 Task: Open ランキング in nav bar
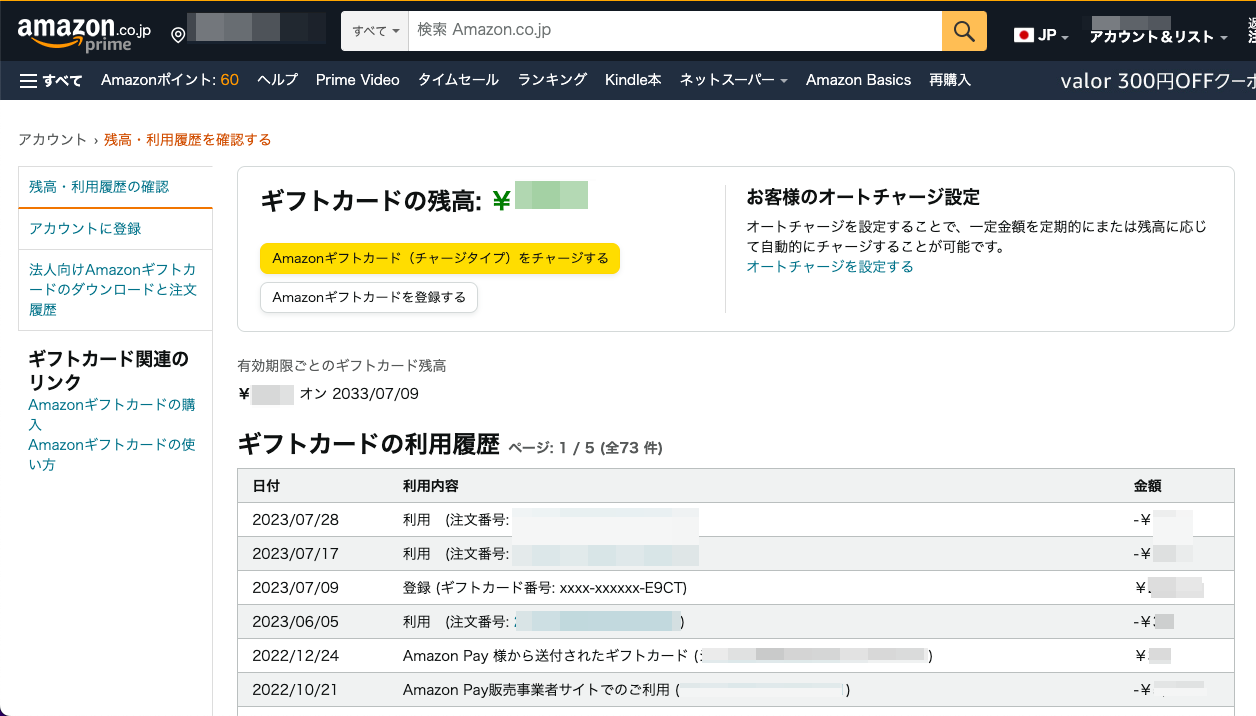[552, 80]
